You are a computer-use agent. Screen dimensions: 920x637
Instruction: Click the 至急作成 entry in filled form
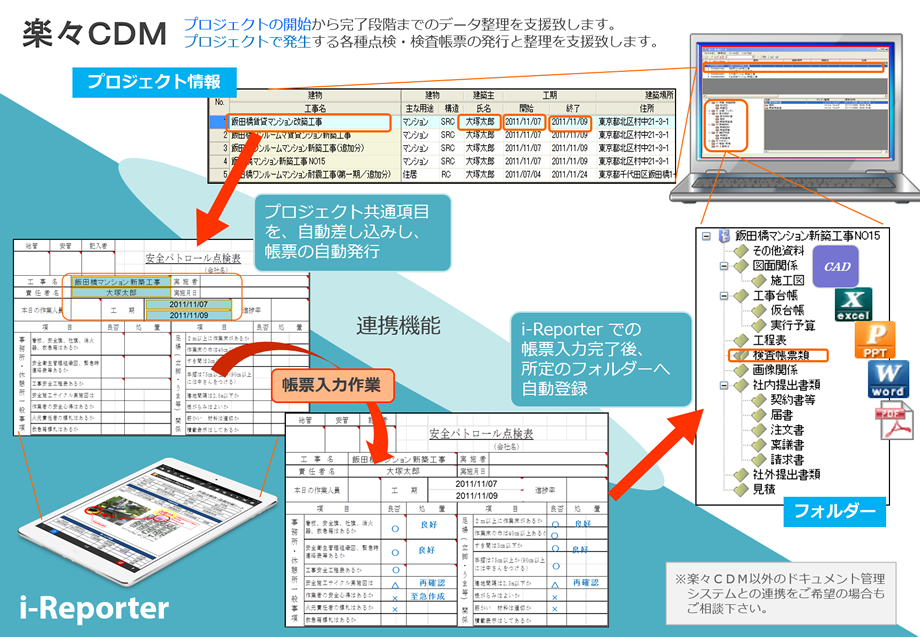coord(427,596)
